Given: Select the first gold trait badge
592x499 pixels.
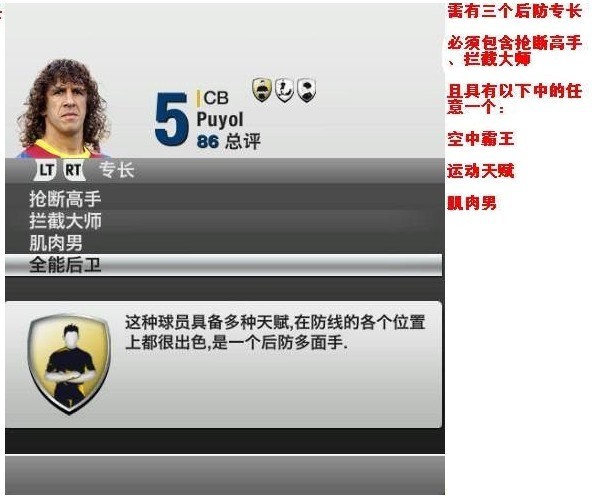Looking at the screenshot, I should (x=262, y=90).
